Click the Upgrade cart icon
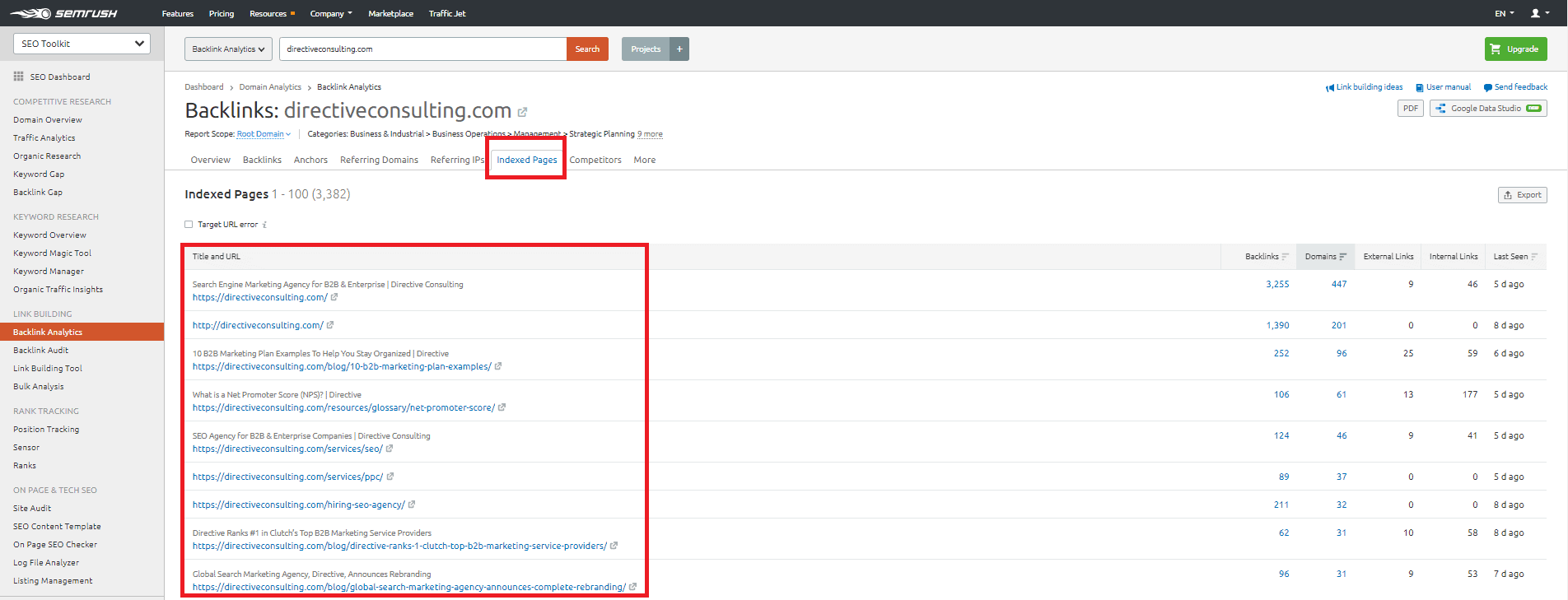 [1496, 49]
